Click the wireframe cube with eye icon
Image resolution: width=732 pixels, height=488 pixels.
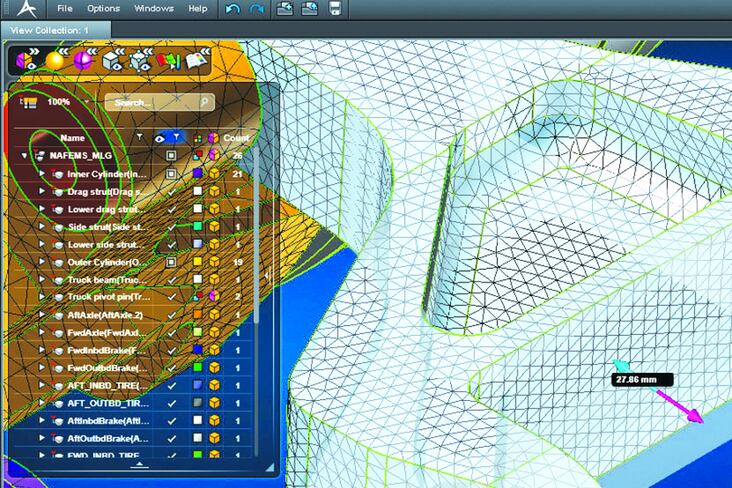coord(140,61)
